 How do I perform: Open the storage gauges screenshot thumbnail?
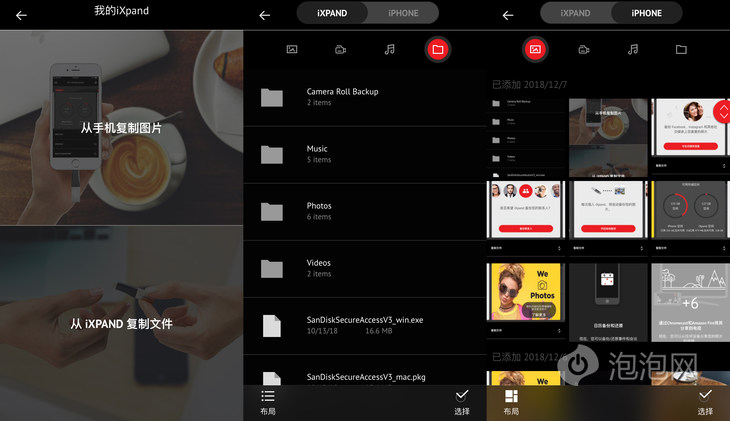[690, 219]
